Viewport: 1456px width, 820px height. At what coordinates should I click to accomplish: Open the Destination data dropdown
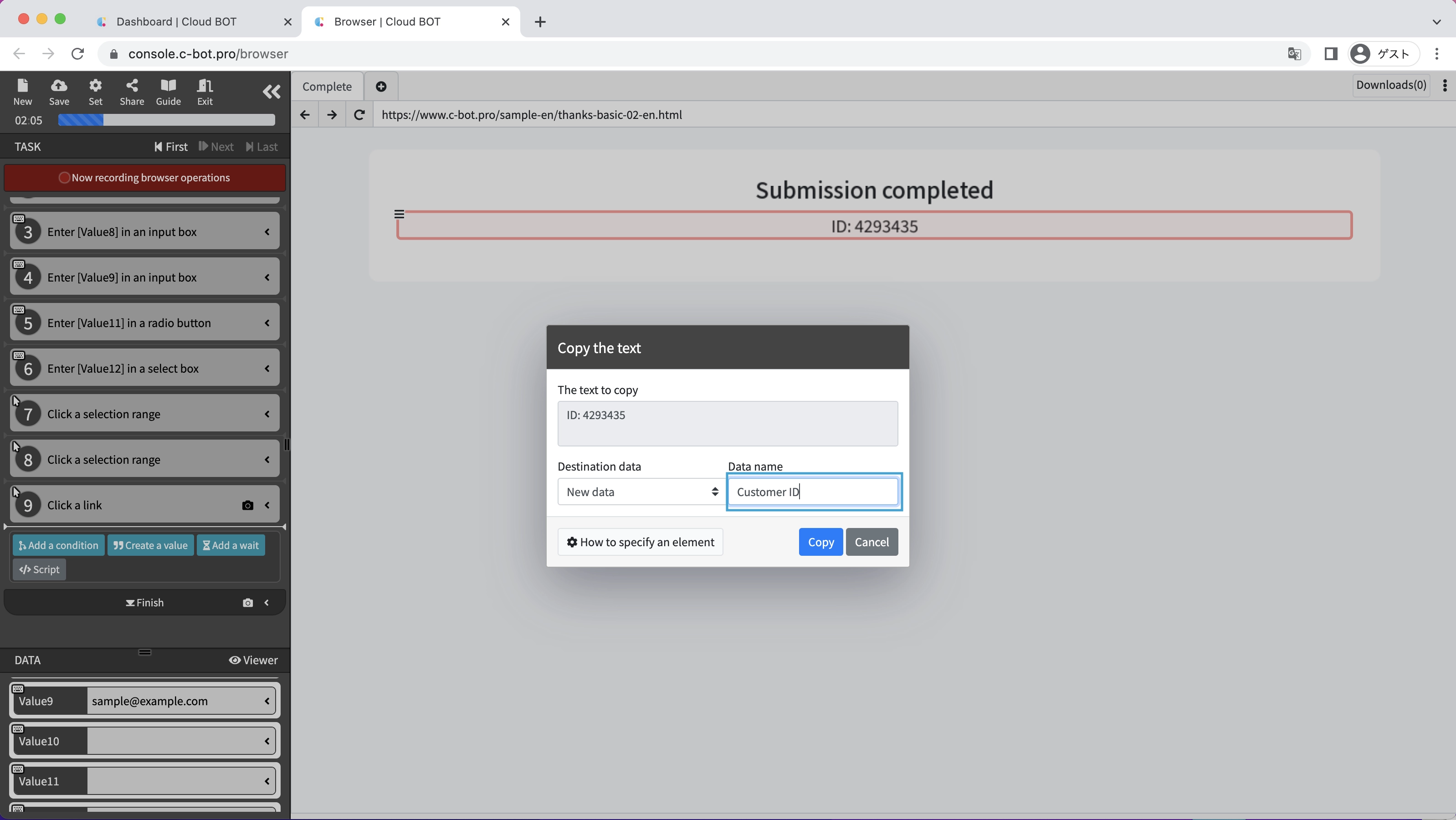coord(641,492)
